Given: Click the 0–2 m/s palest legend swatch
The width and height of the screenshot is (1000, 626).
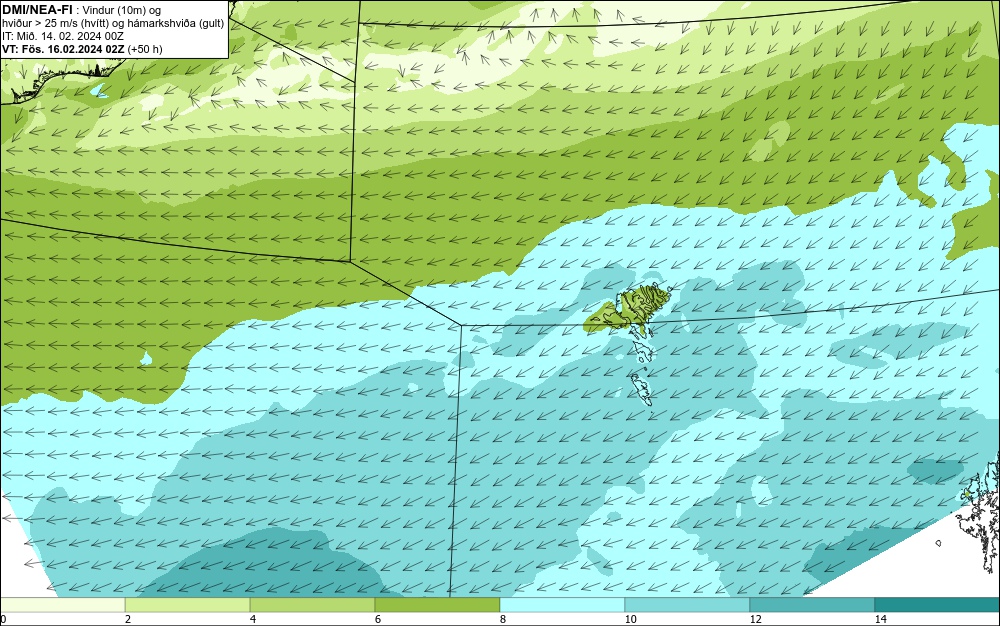Looking at the screenshot, I should click(x=62, y=605).
